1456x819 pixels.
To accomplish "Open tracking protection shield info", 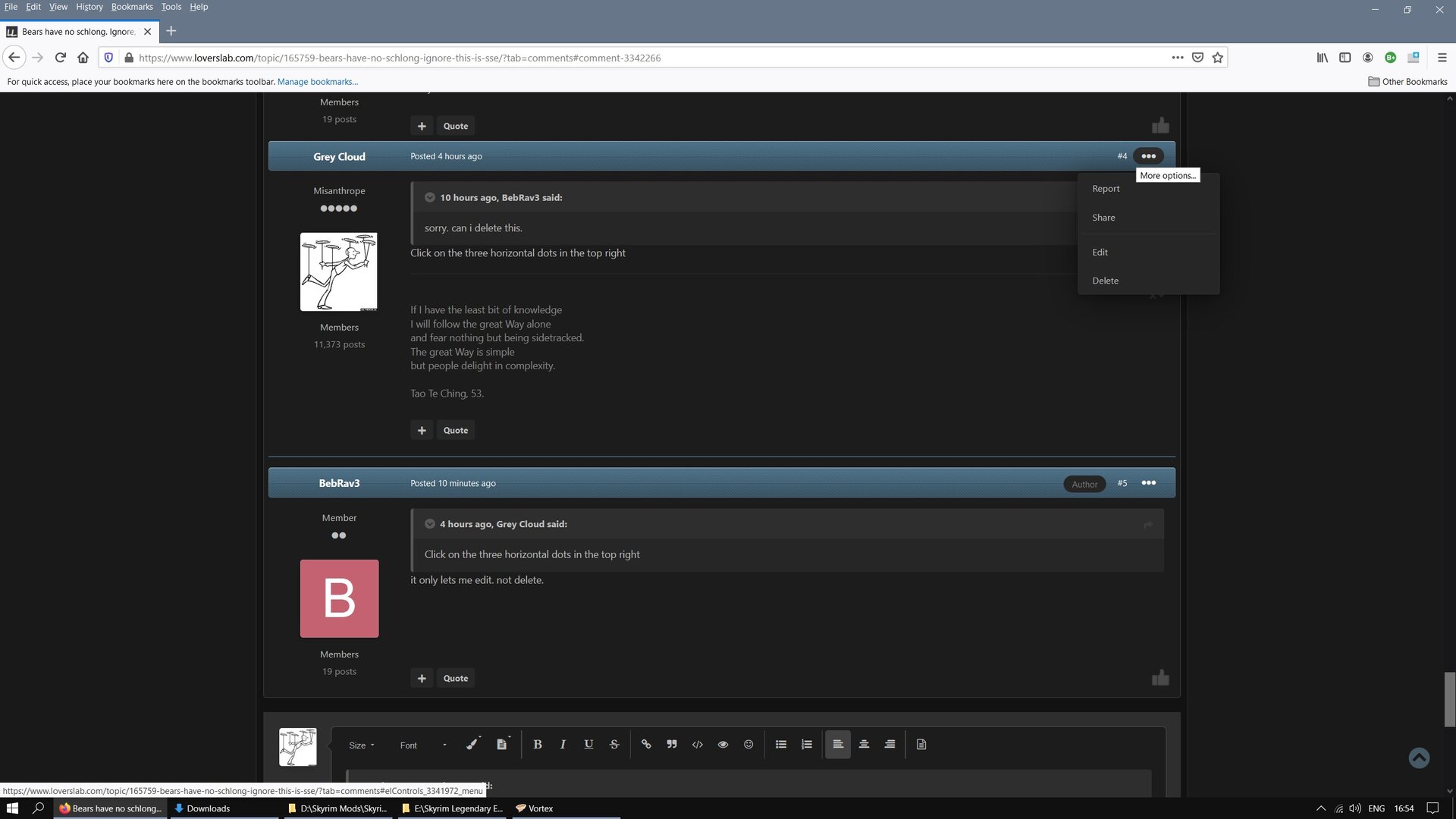I will [x=108, y=58].
